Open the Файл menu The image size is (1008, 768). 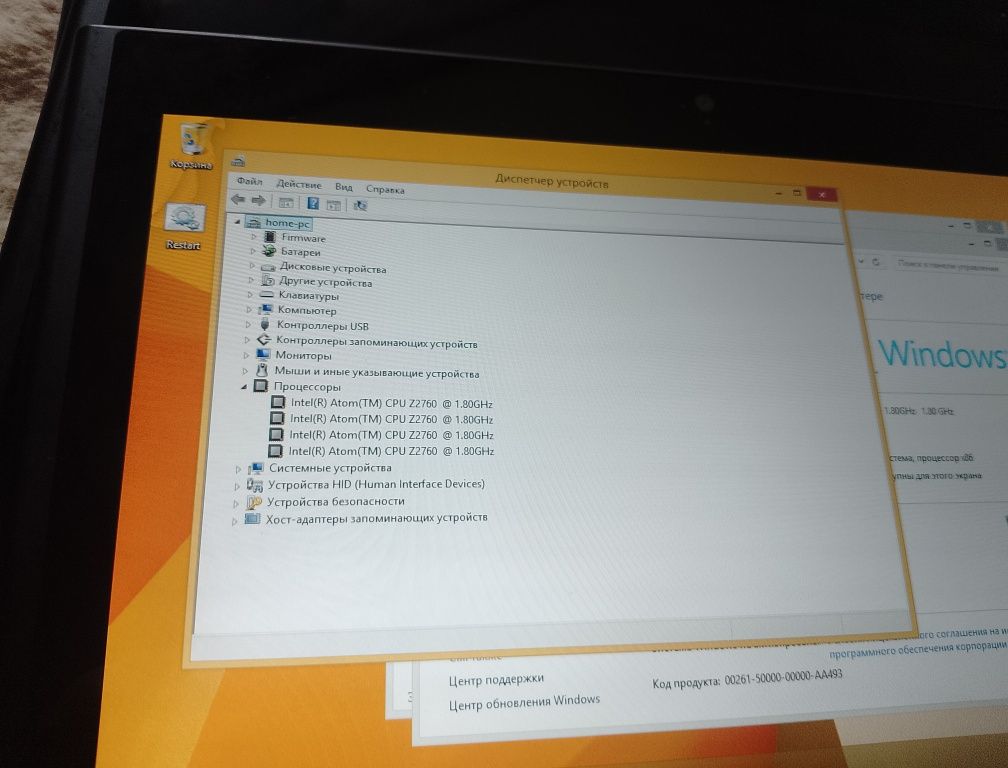coord(249,181)
